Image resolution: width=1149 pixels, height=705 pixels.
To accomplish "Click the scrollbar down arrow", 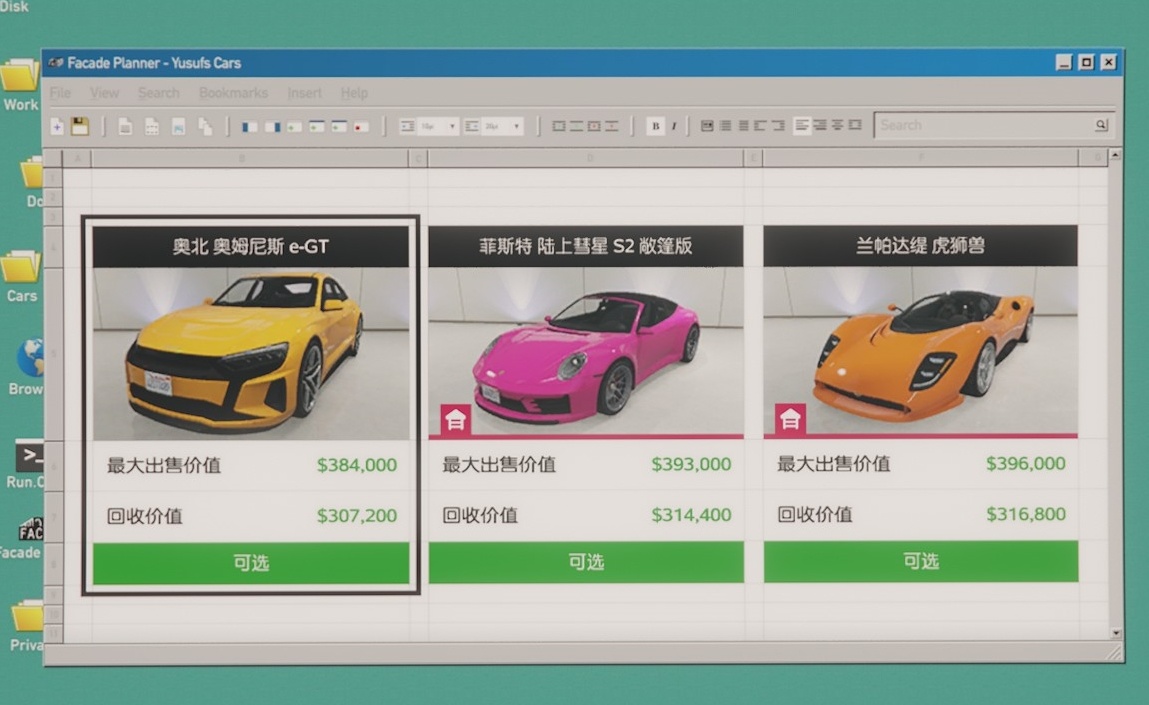I will (1115, 633).
